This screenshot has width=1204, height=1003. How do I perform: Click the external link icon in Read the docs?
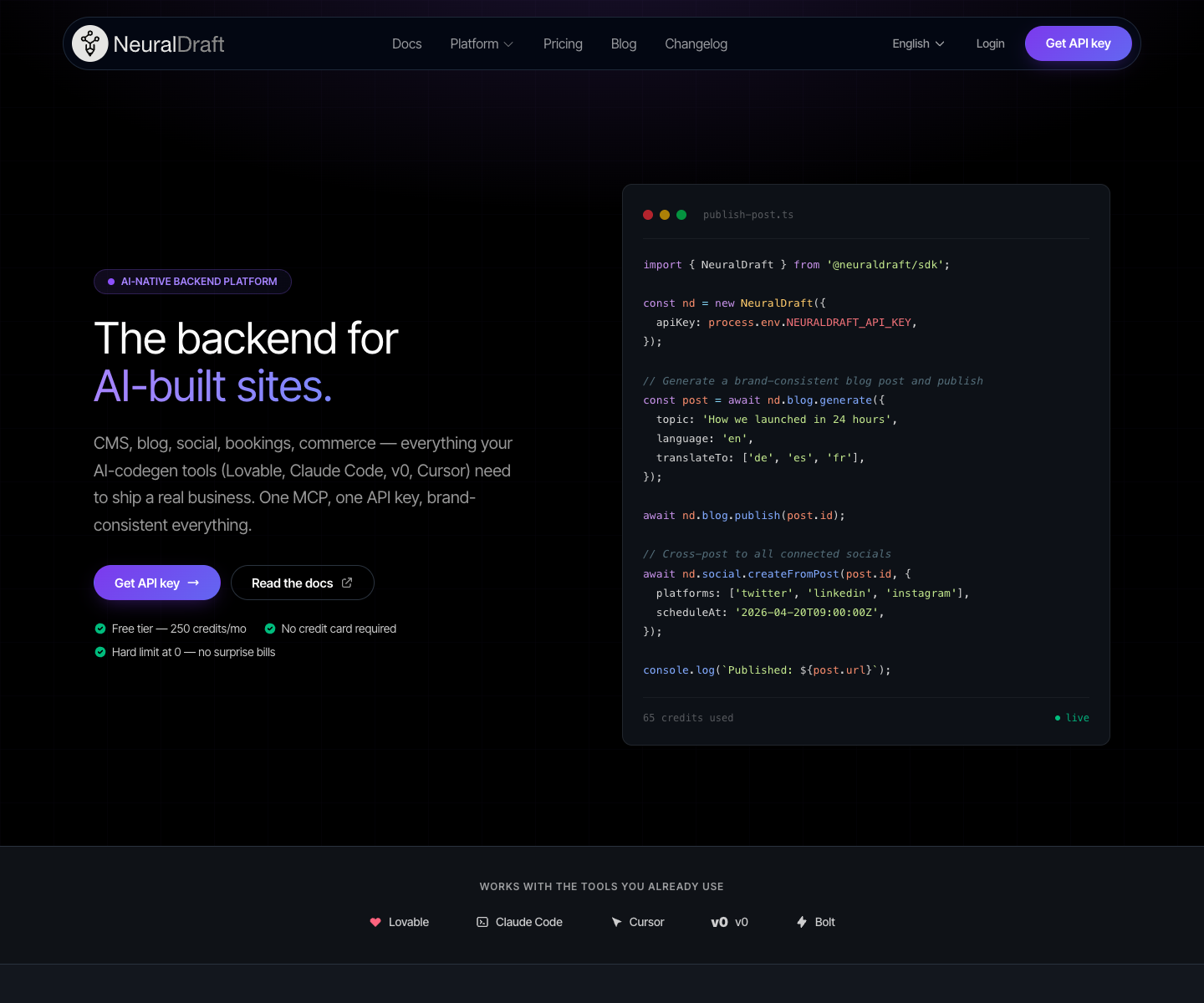coord(347,583)
